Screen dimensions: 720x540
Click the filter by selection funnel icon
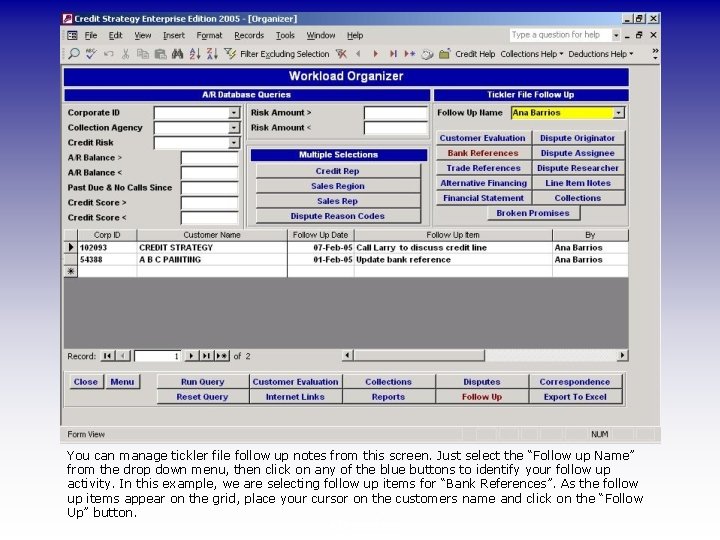click(x=230, y=54)
